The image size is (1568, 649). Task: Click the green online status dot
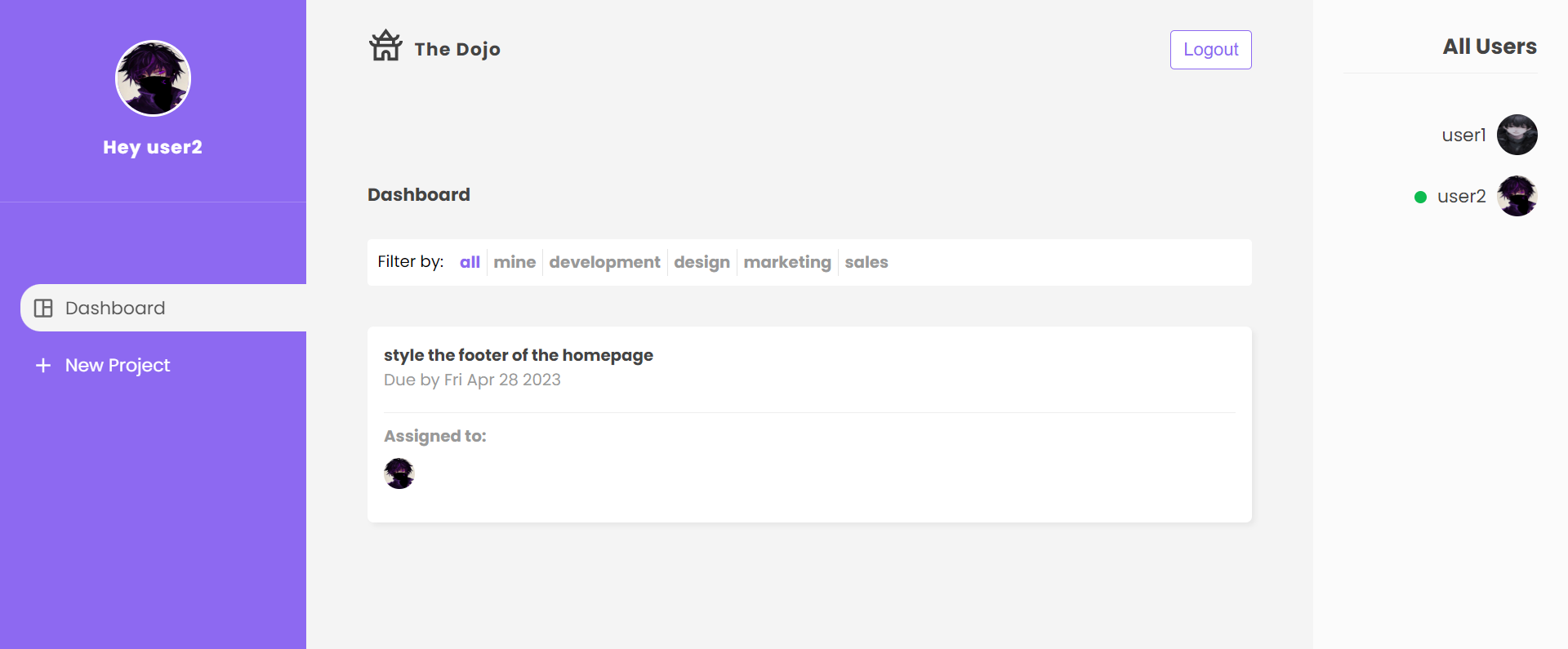coord(1420,197)
